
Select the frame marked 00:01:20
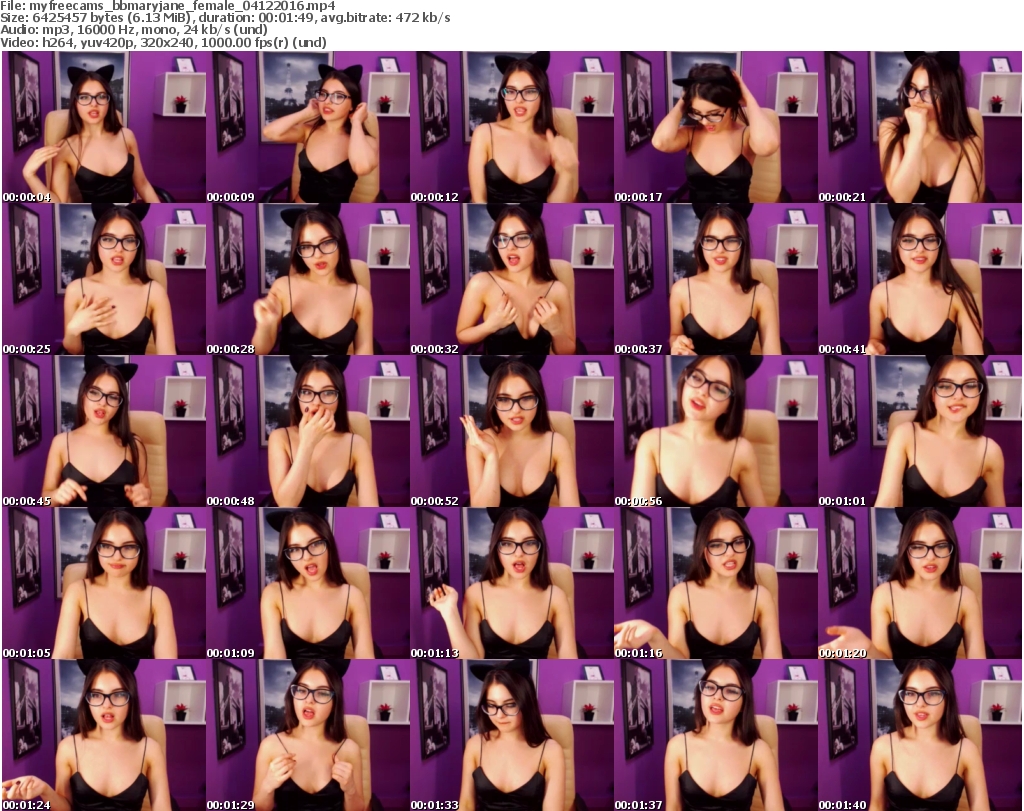tap(920, 584)
